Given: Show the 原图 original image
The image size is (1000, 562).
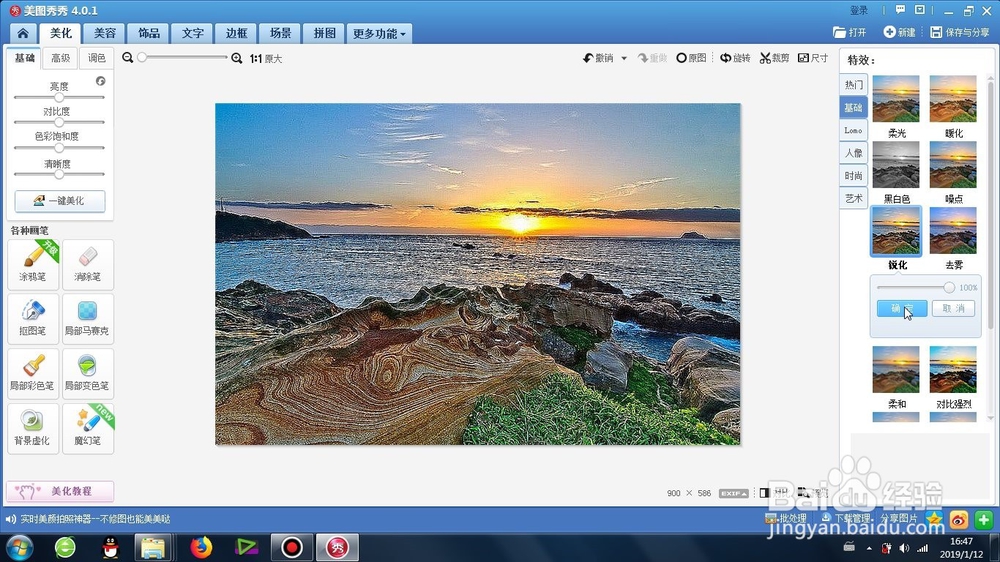Looking at the screenshot, I should coord(691,58).
